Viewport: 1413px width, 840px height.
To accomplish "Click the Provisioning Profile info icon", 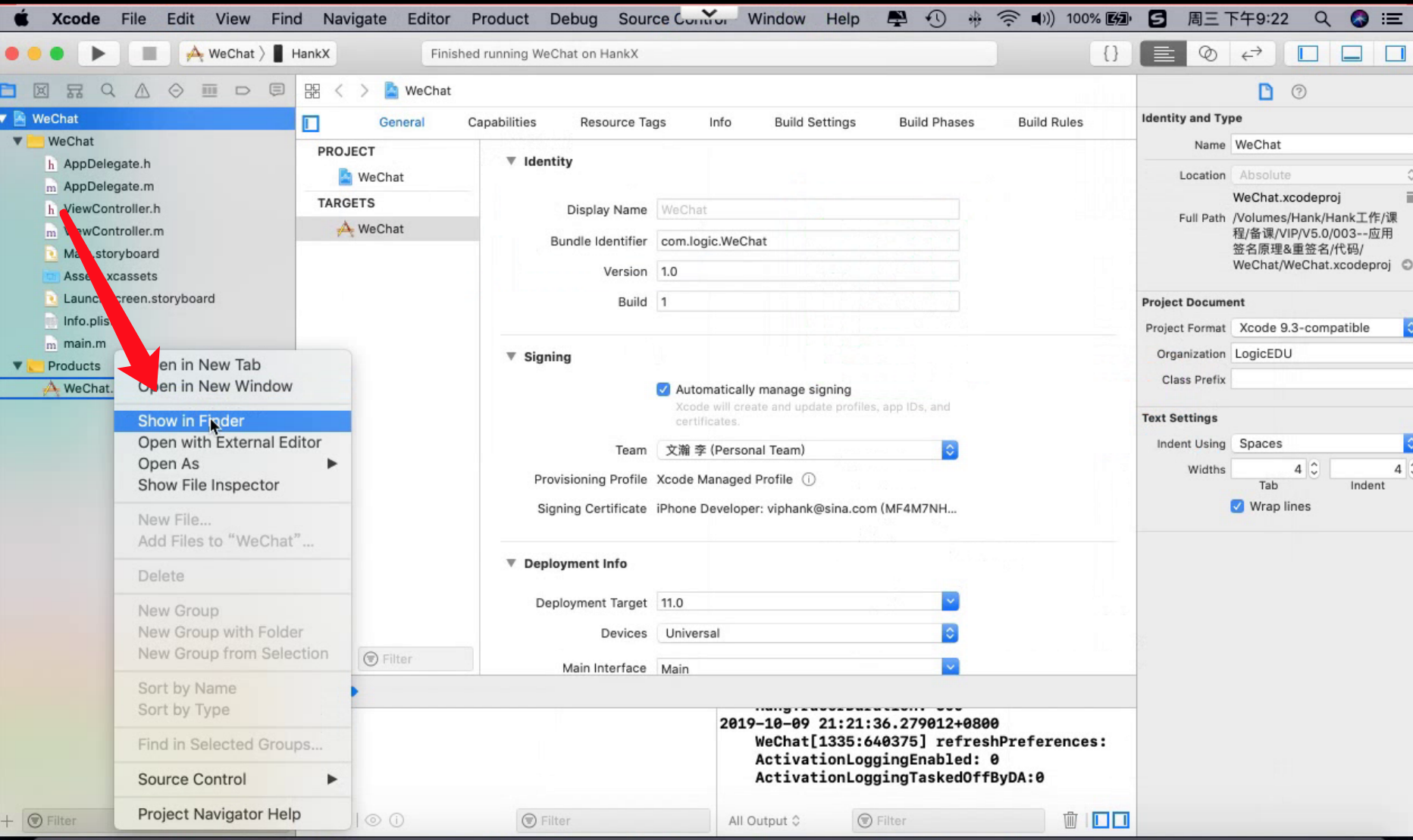I will tap(809, 479).
